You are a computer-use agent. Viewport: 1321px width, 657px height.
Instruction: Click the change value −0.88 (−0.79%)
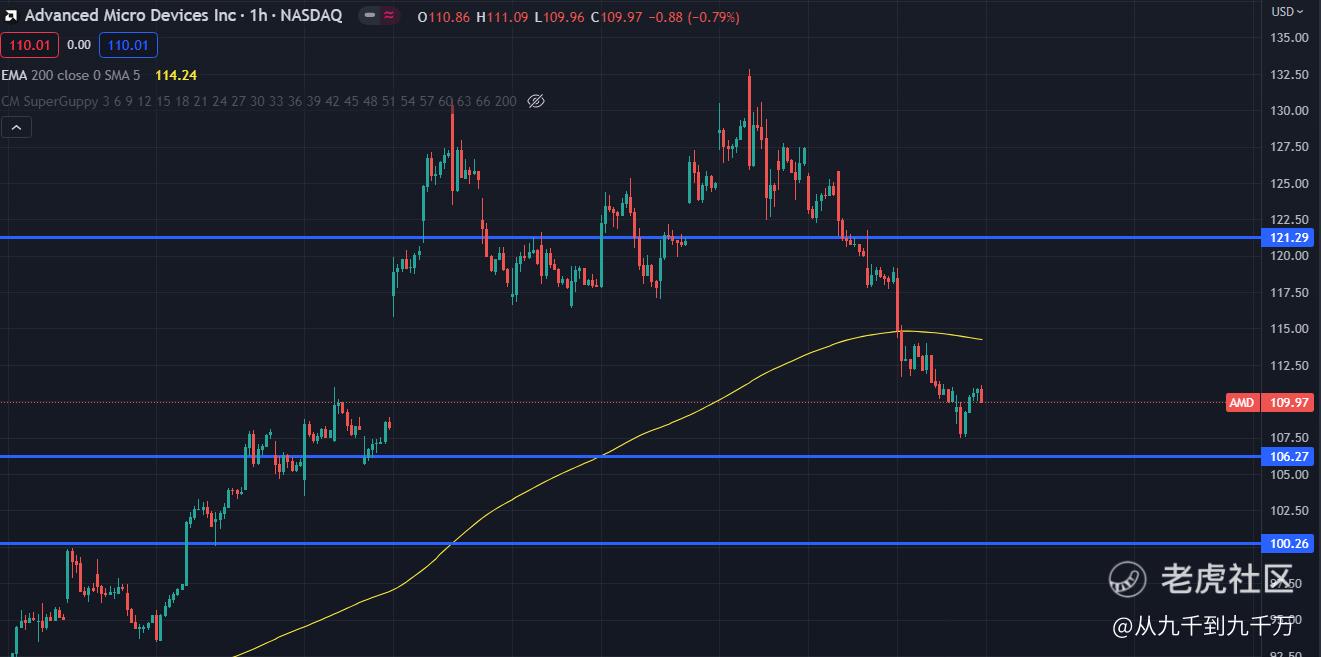coord(694,17)
